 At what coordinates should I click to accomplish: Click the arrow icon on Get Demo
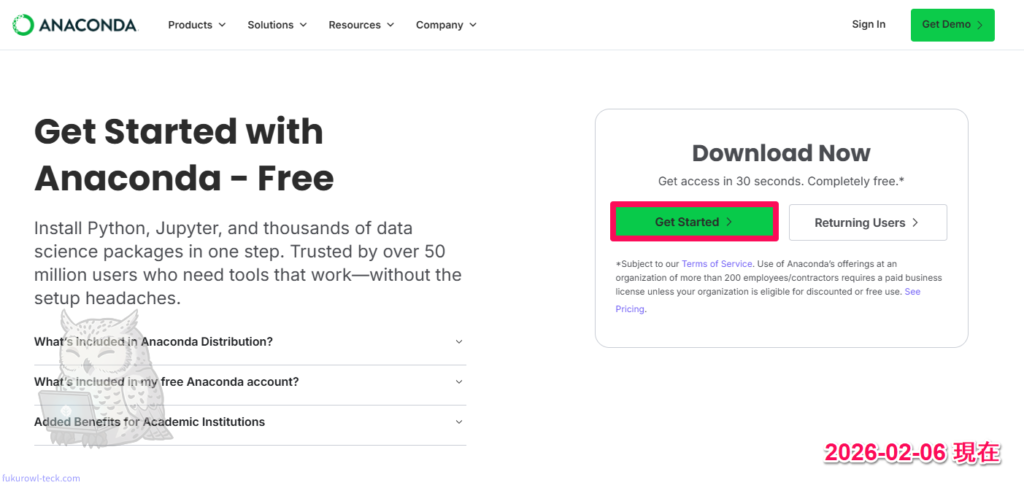tap(979, 24)
